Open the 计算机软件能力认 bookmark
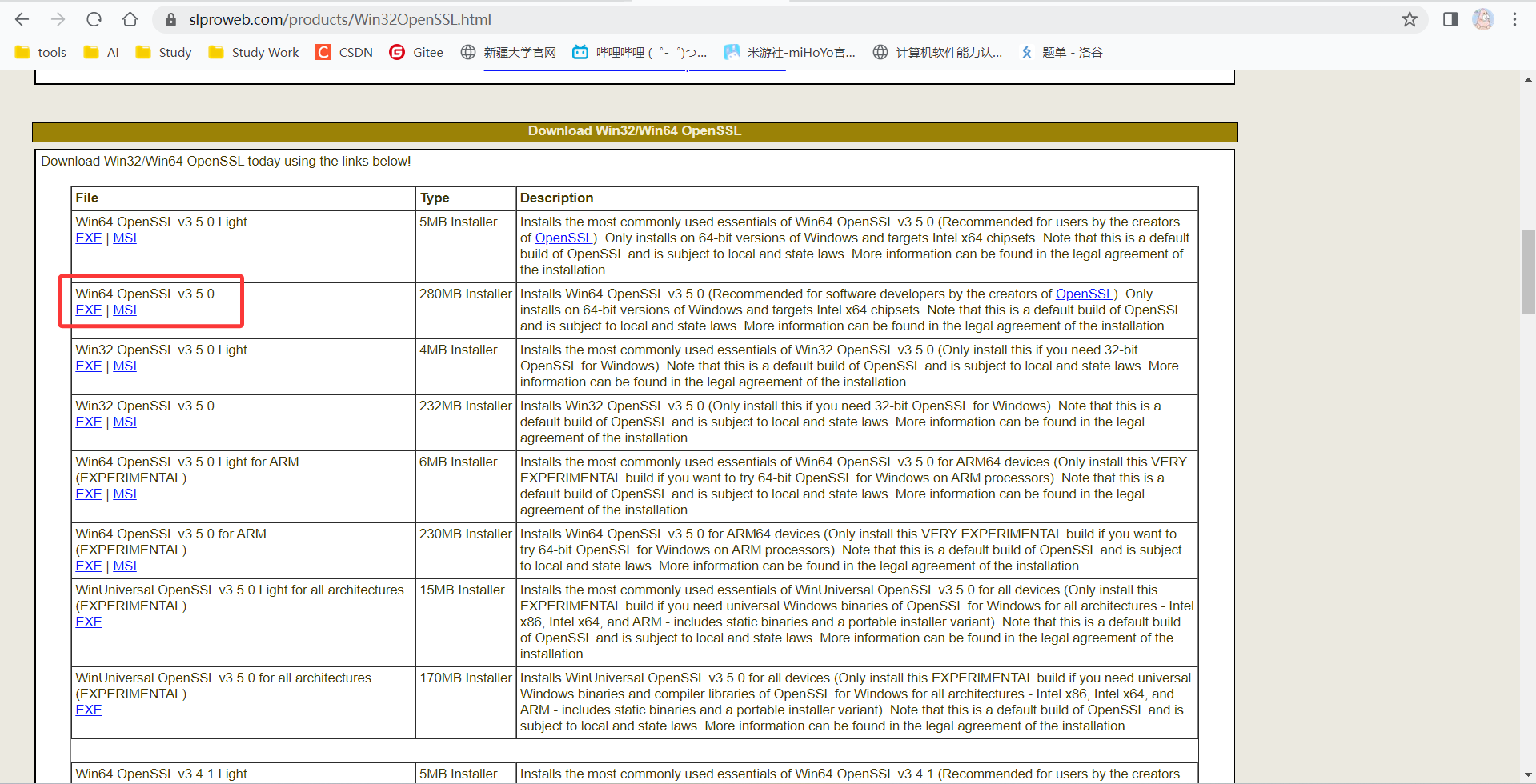 (937, 52)
